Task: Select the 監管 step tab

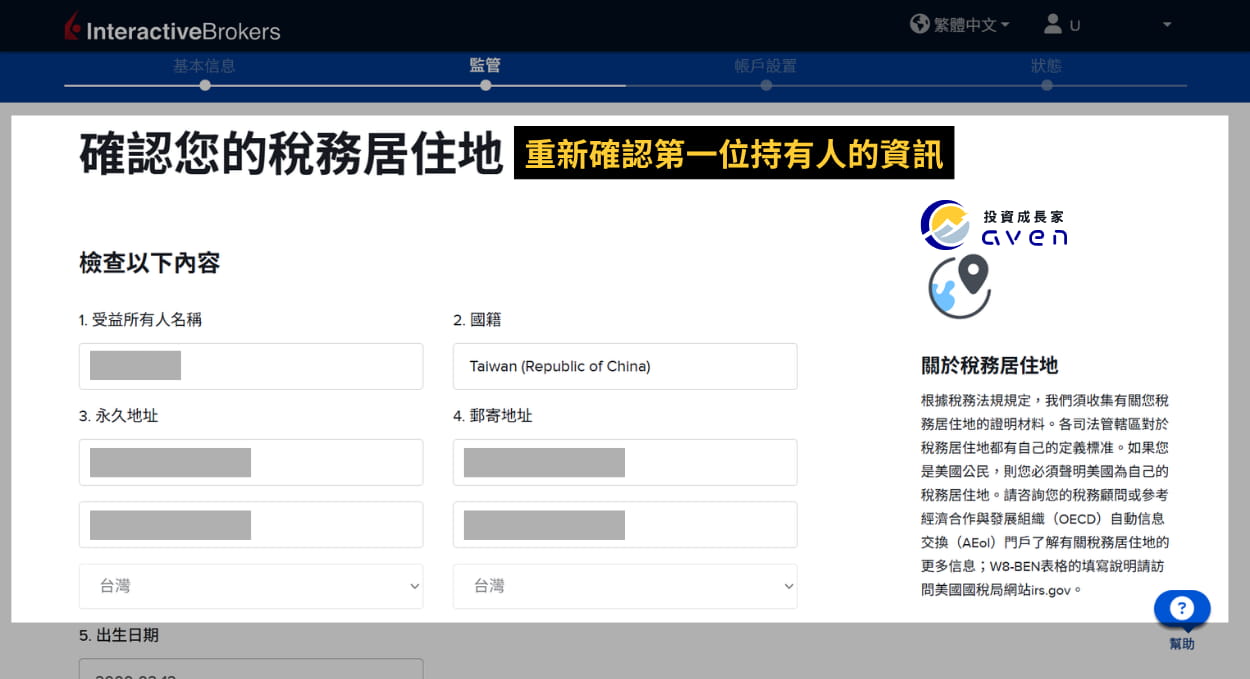Action: [485, 66]
